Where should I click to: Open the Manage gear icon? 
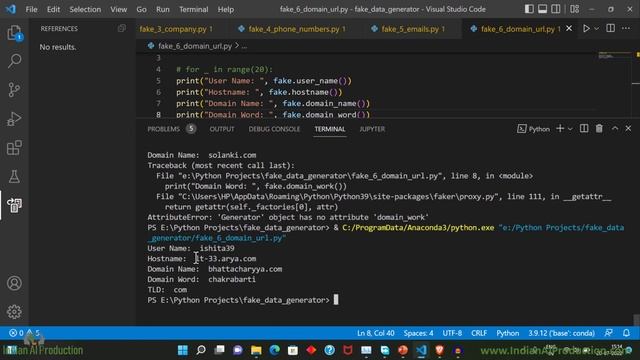pyautogui.click(x=14, y=312)
